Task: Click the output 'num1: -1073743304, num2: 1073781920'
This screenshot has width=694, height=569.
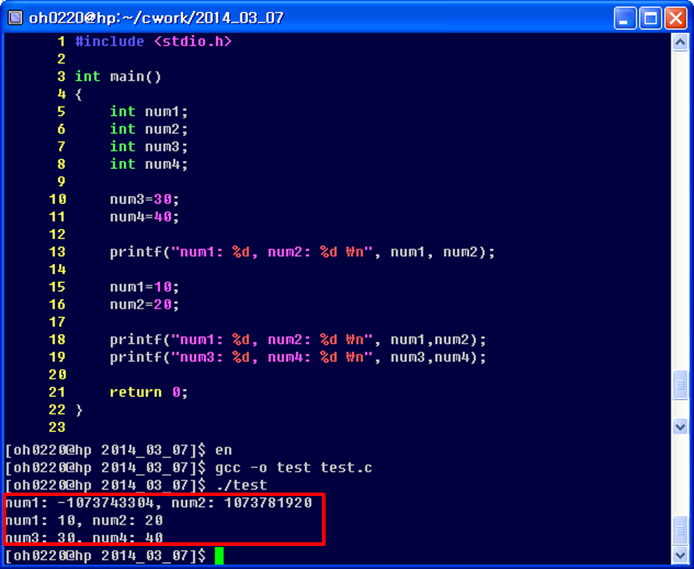Action: point(158,503)
